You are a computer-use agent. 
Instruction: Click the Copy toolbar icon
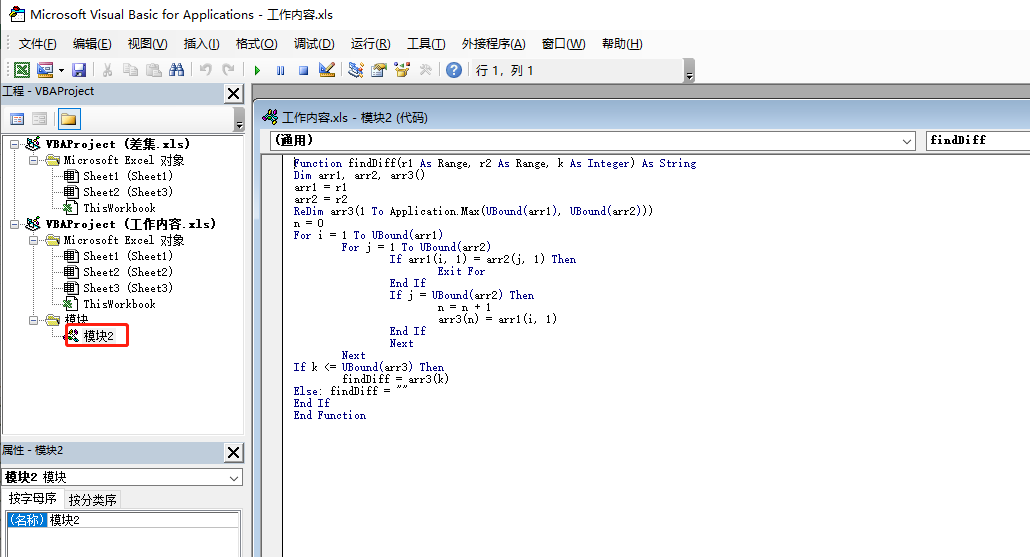point(130,70)
